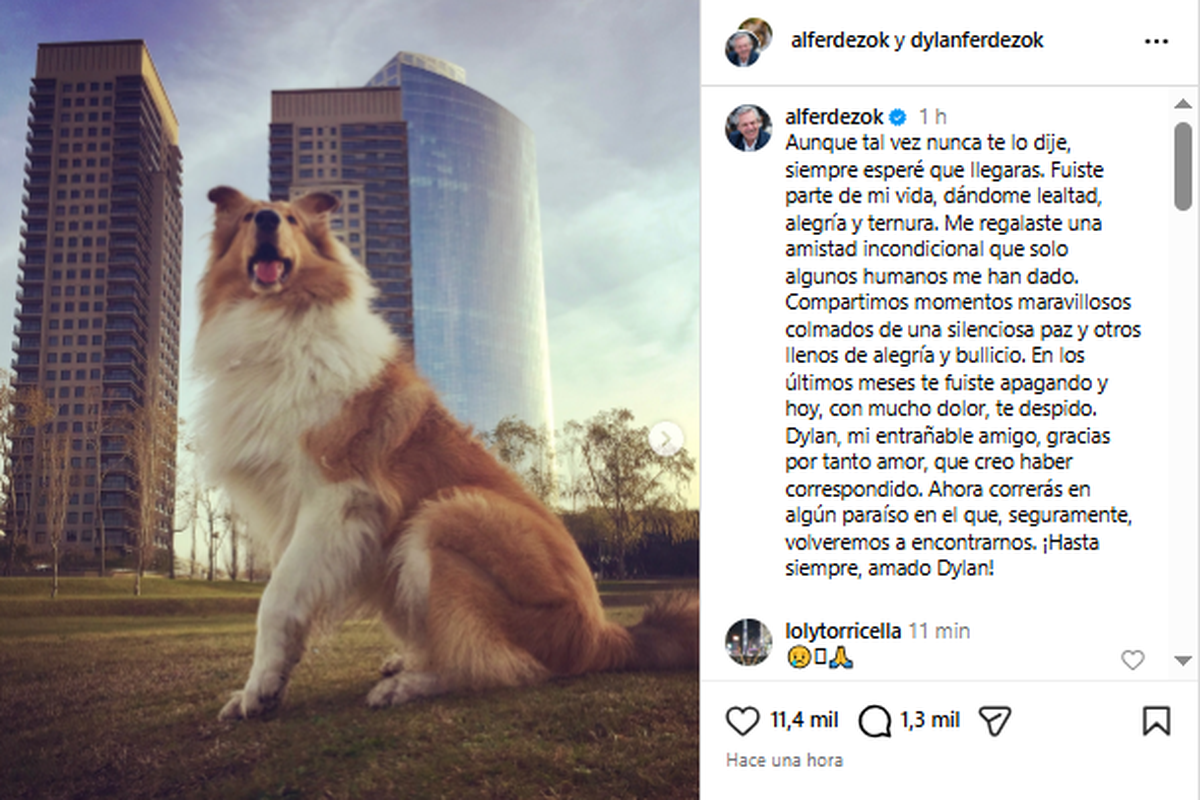Save the post with the bookmark icon
Image resolution: width=1200 pixels, height=800 pixels.
1156,720
